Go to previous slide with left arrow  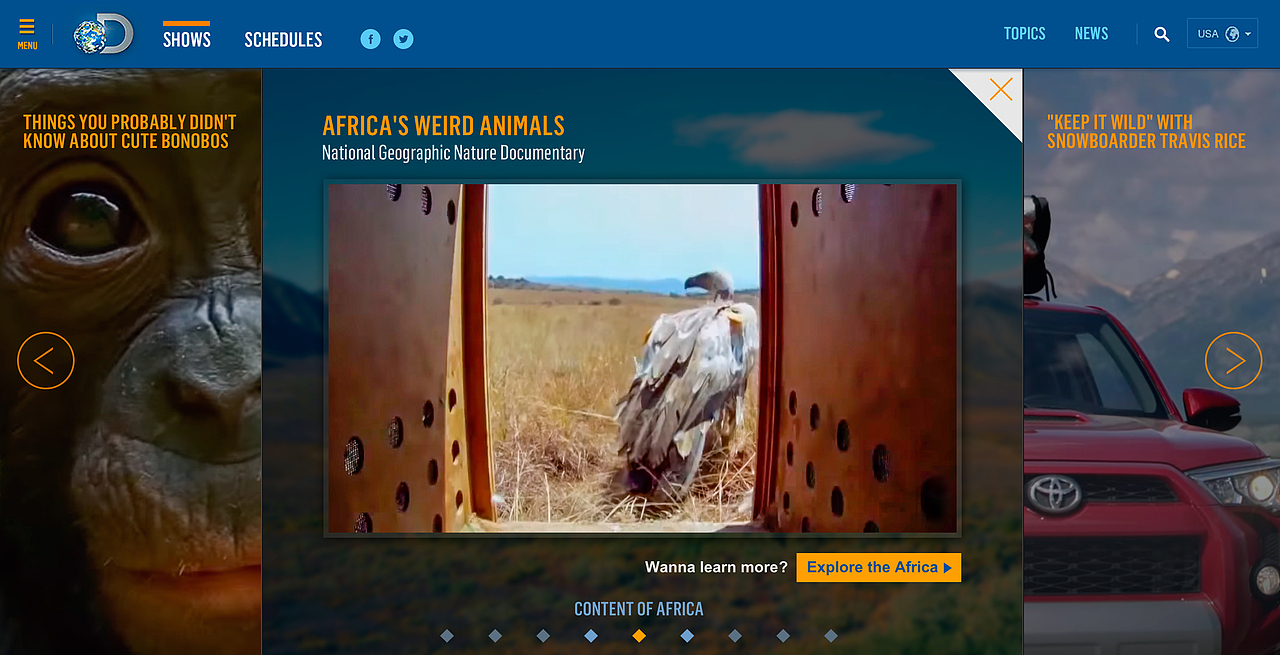click(x=46, y=360)
